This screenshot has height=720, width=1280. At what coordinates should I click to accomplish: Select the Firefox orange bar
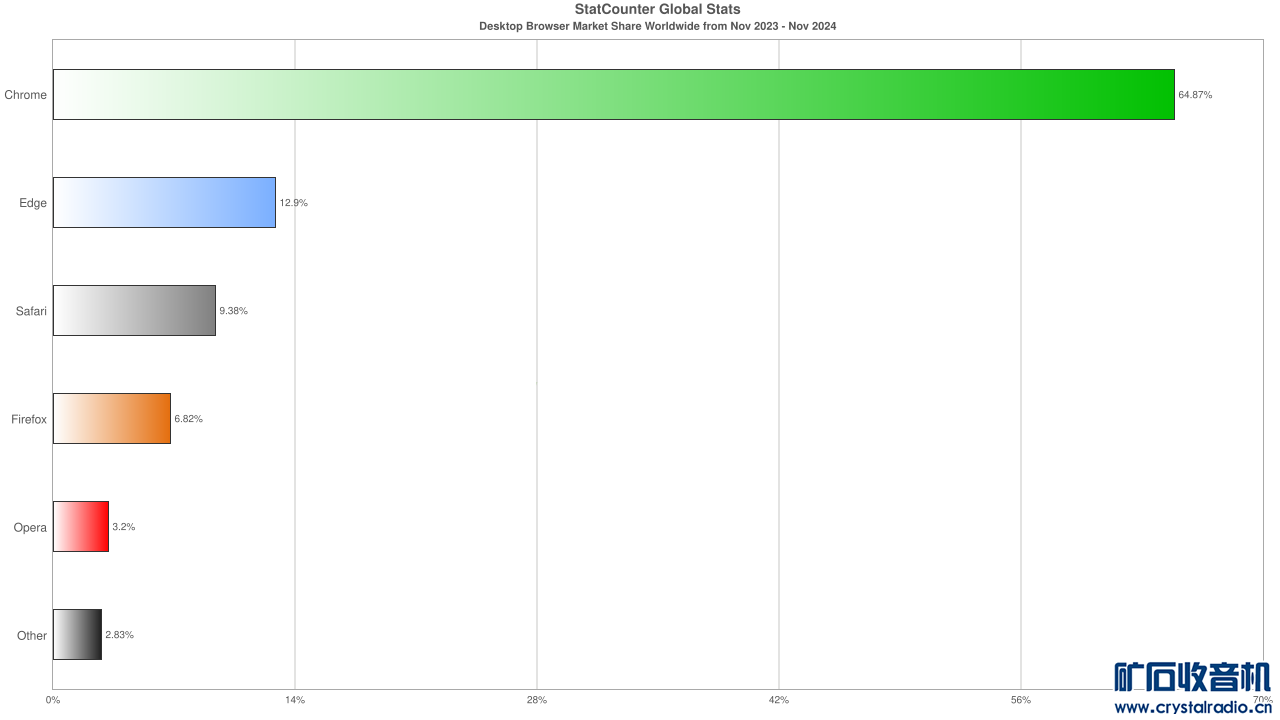click(112, 419)
